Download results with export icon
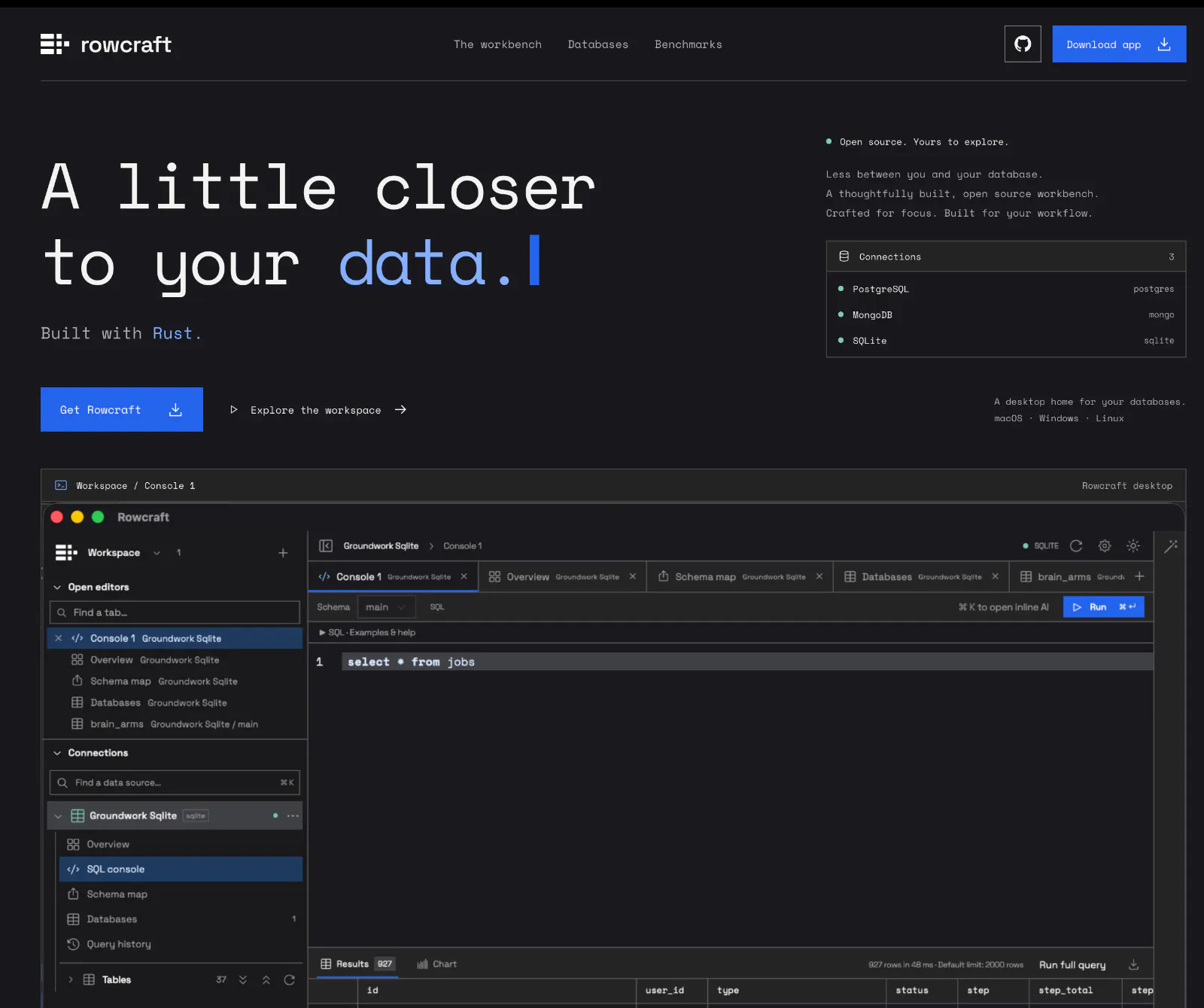The height and width of the screenshot is (1008, 1204). [1134, 964]
